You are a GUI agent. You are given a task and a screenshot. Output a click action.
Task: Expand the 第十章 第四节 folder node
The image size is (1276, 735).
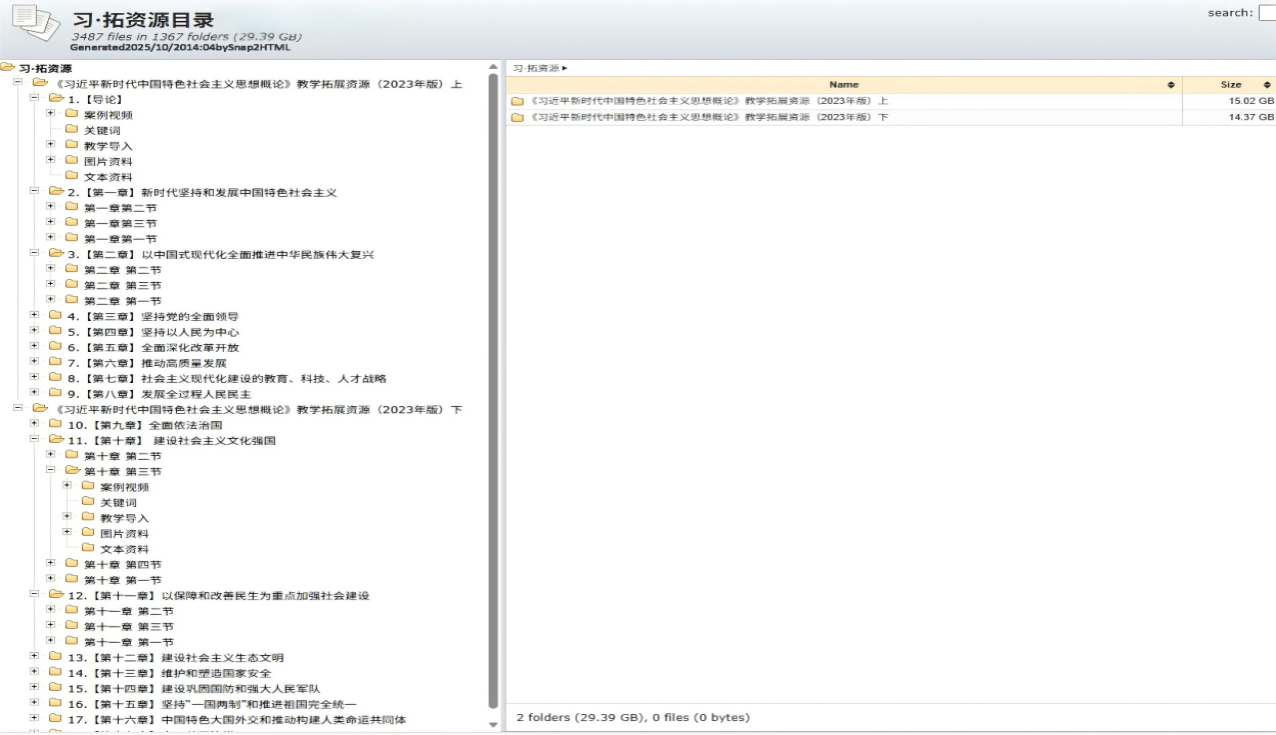[51, 564]
